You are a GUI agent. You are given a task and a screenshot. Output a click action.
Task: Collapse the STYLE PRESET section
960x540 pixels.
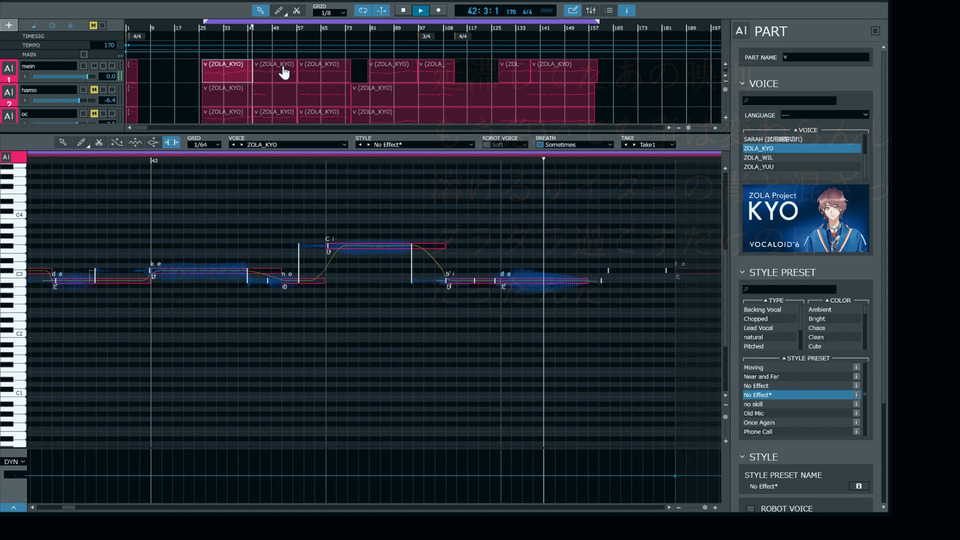(743, 272)
